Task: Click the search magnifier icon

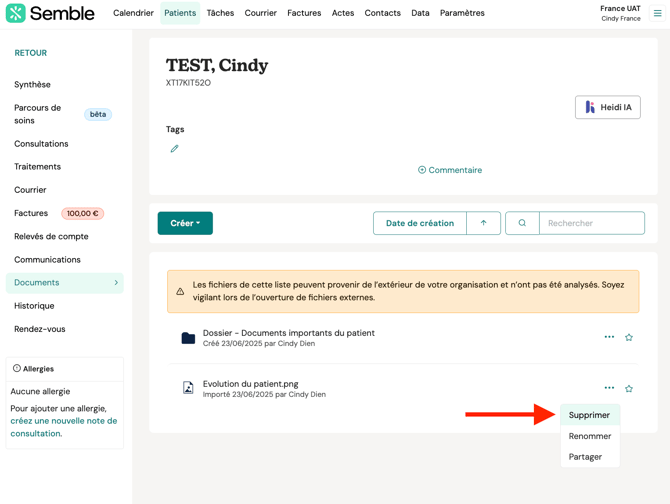Action: (x=522, y=223)
